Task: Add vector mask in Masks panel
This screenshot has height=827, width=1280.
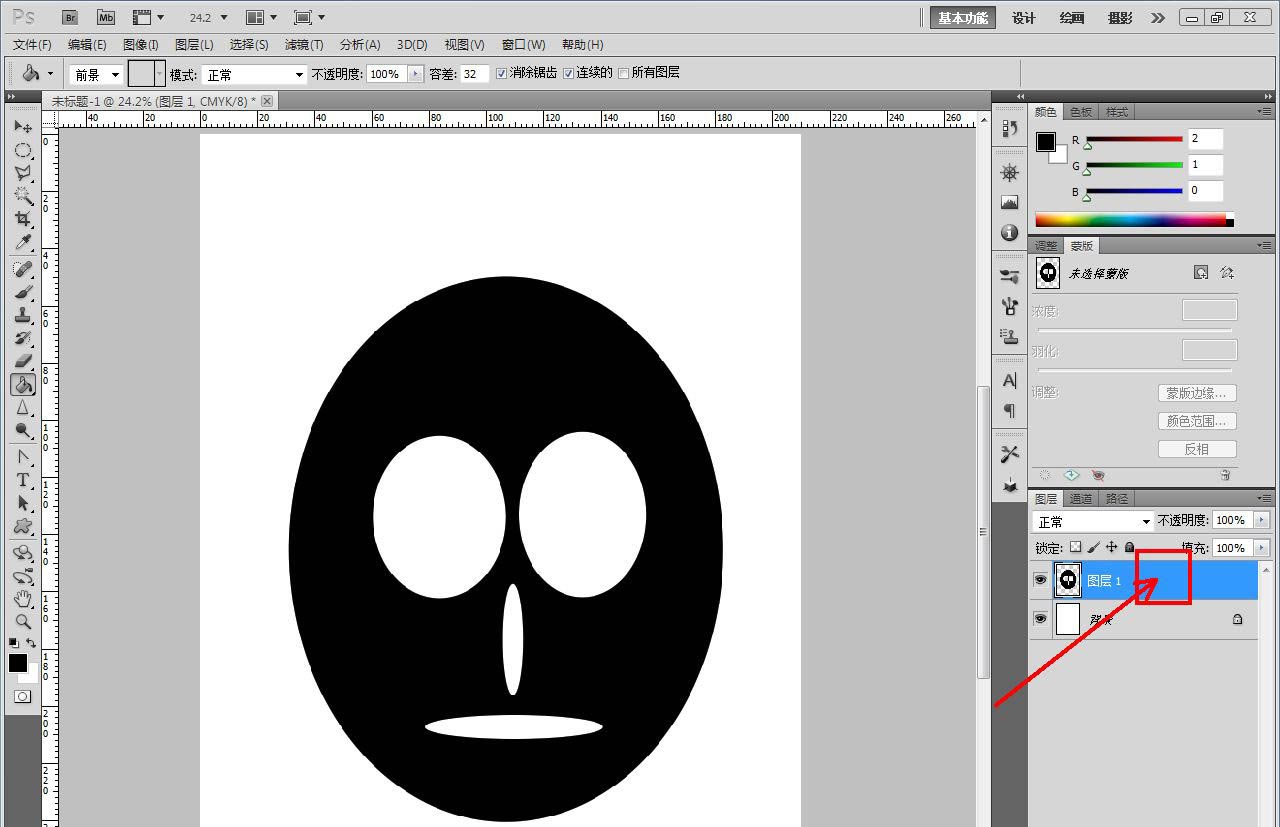Action: coord(1227,272)
